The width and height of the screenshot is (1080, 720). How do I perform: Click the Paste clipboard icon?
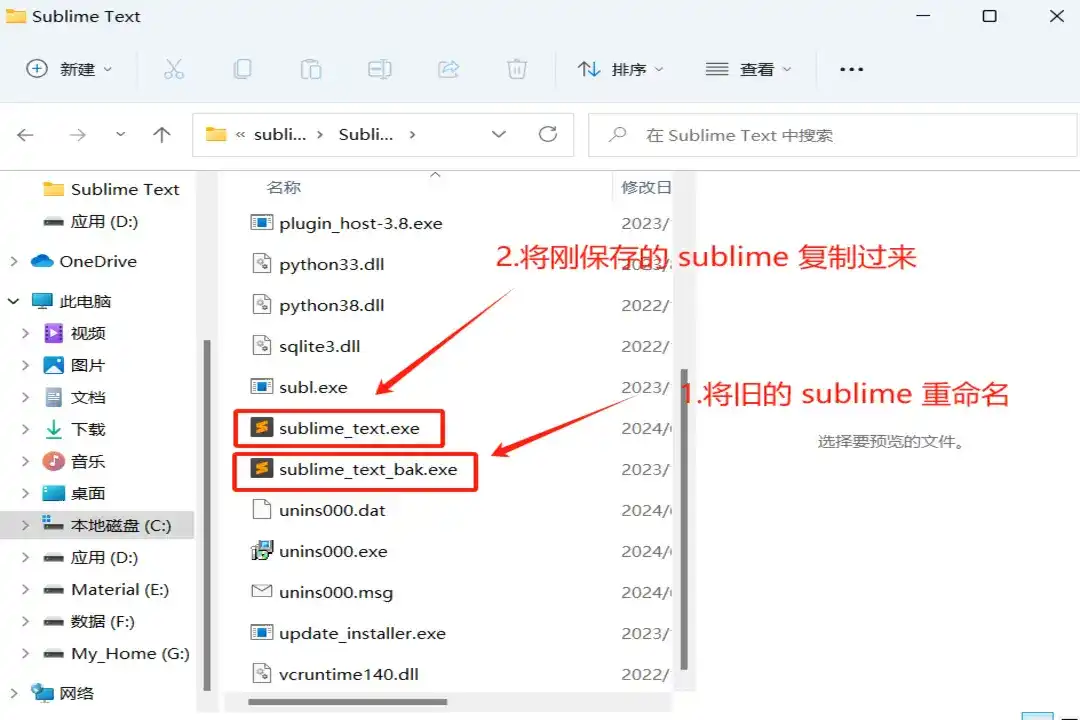pos(311,69)
